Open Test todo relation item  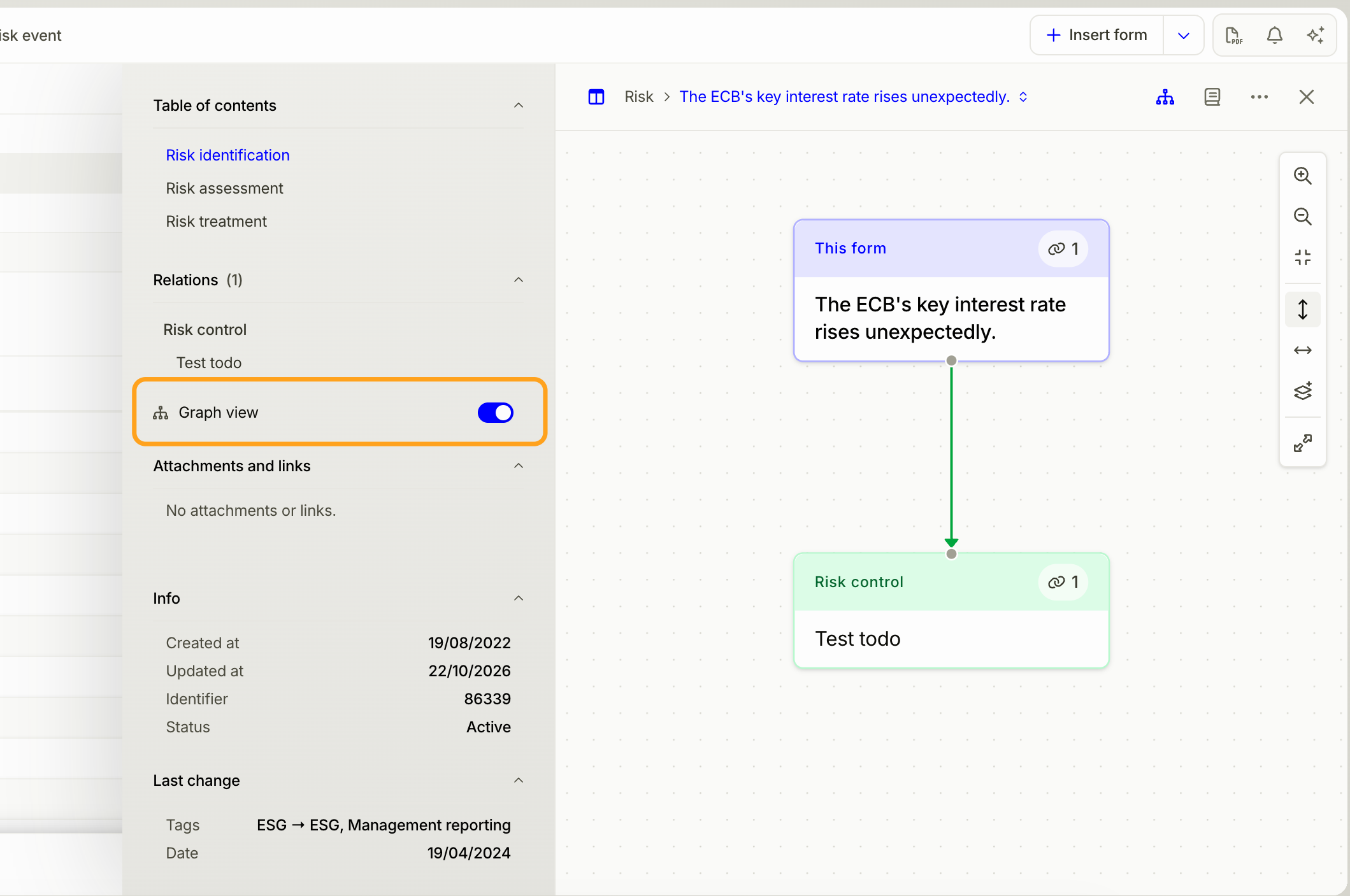pyautogui.click(x=208, y=363)
